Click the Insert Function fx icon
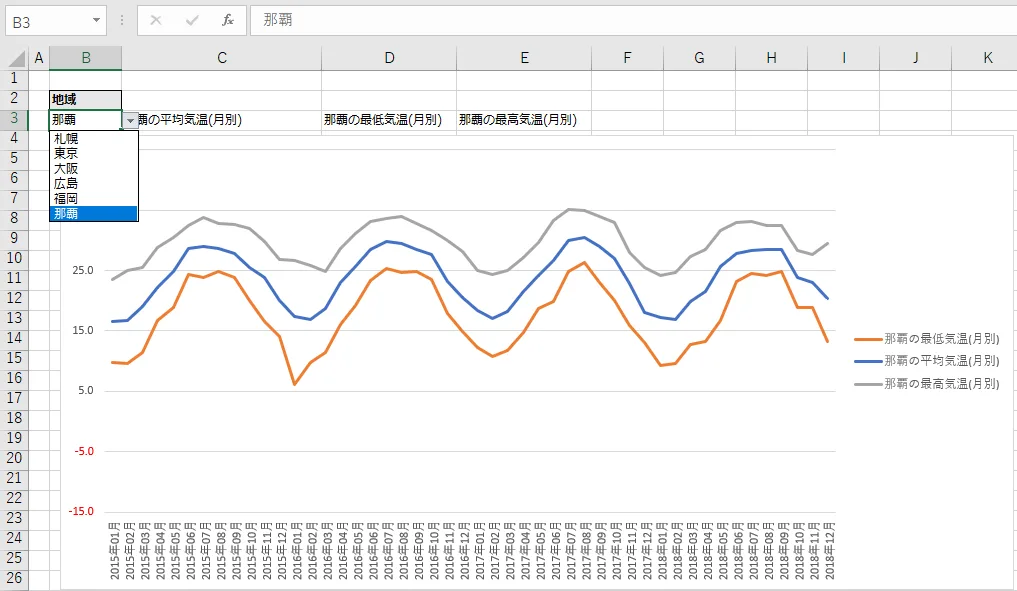 pyautogui.click(x=227, y=20)
